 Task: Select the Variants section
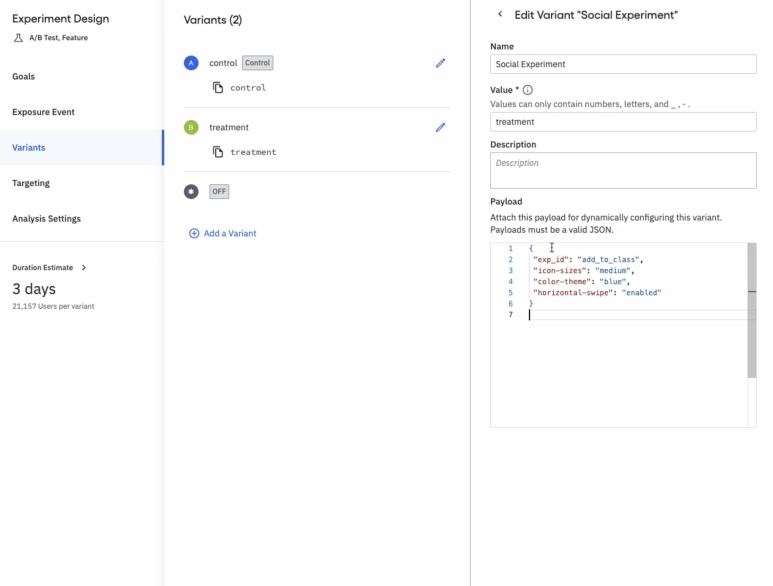pos(81,147)
